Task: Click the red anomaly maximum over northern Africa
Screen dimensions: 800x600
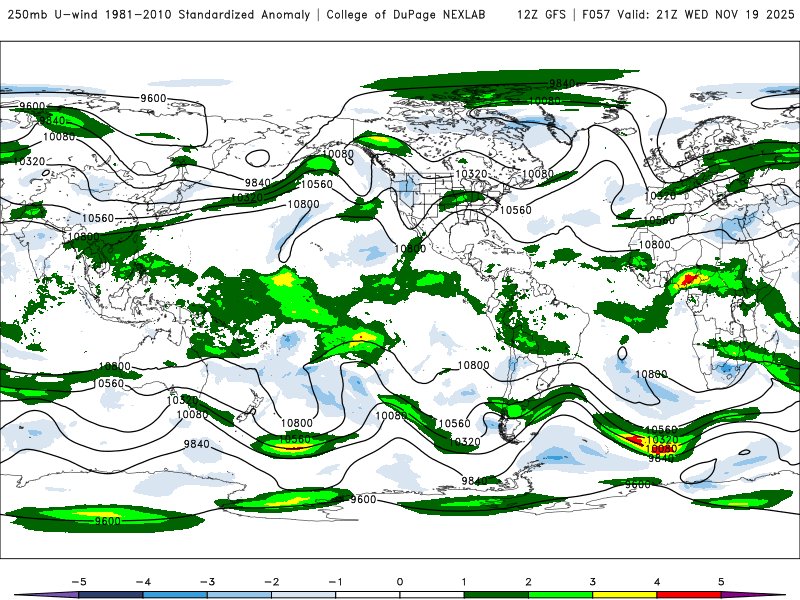Action: click(x=688, y=279)
